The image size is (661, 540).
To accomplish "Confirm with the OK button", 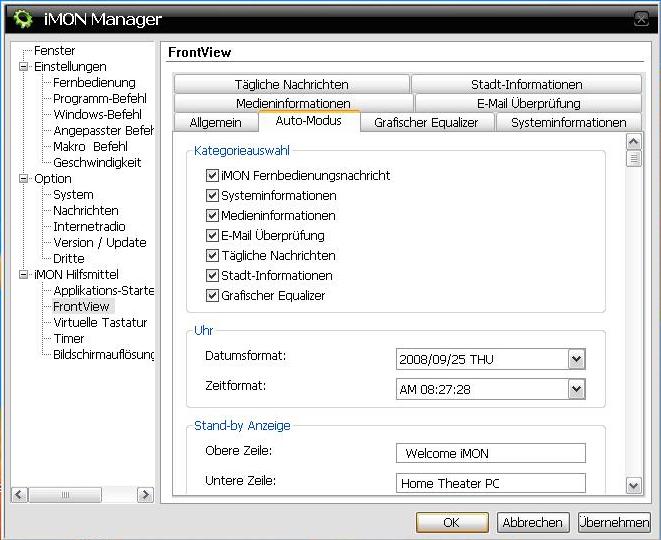I will [x=452, y=522].
